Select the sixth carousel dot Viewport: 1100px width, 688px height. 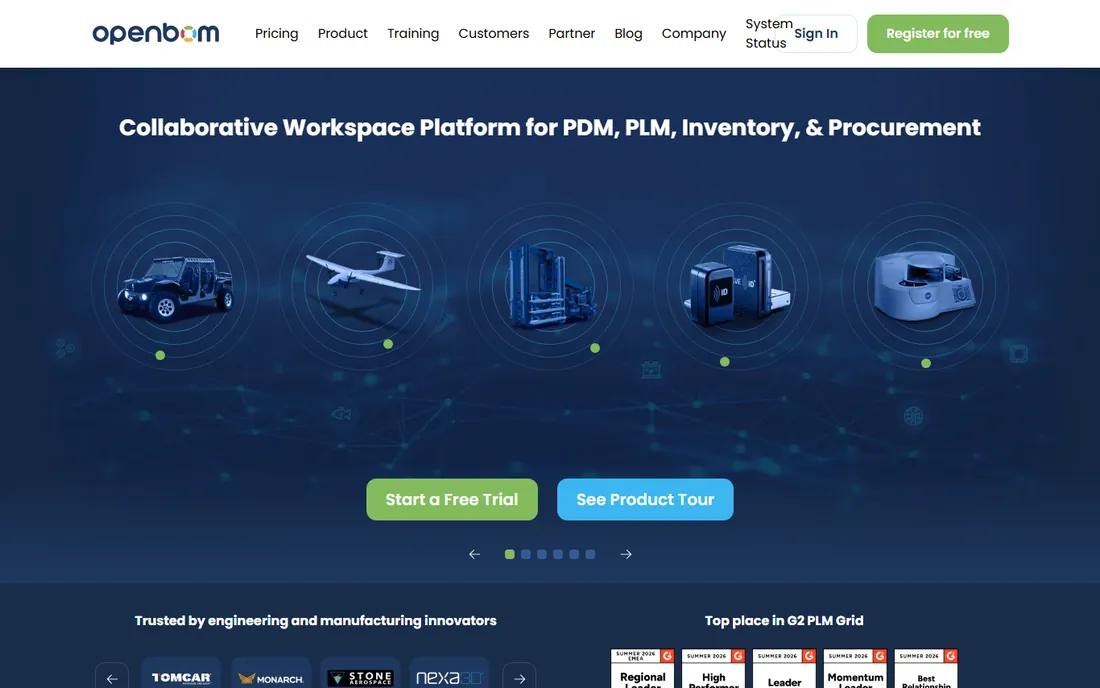tap(590, 554)
